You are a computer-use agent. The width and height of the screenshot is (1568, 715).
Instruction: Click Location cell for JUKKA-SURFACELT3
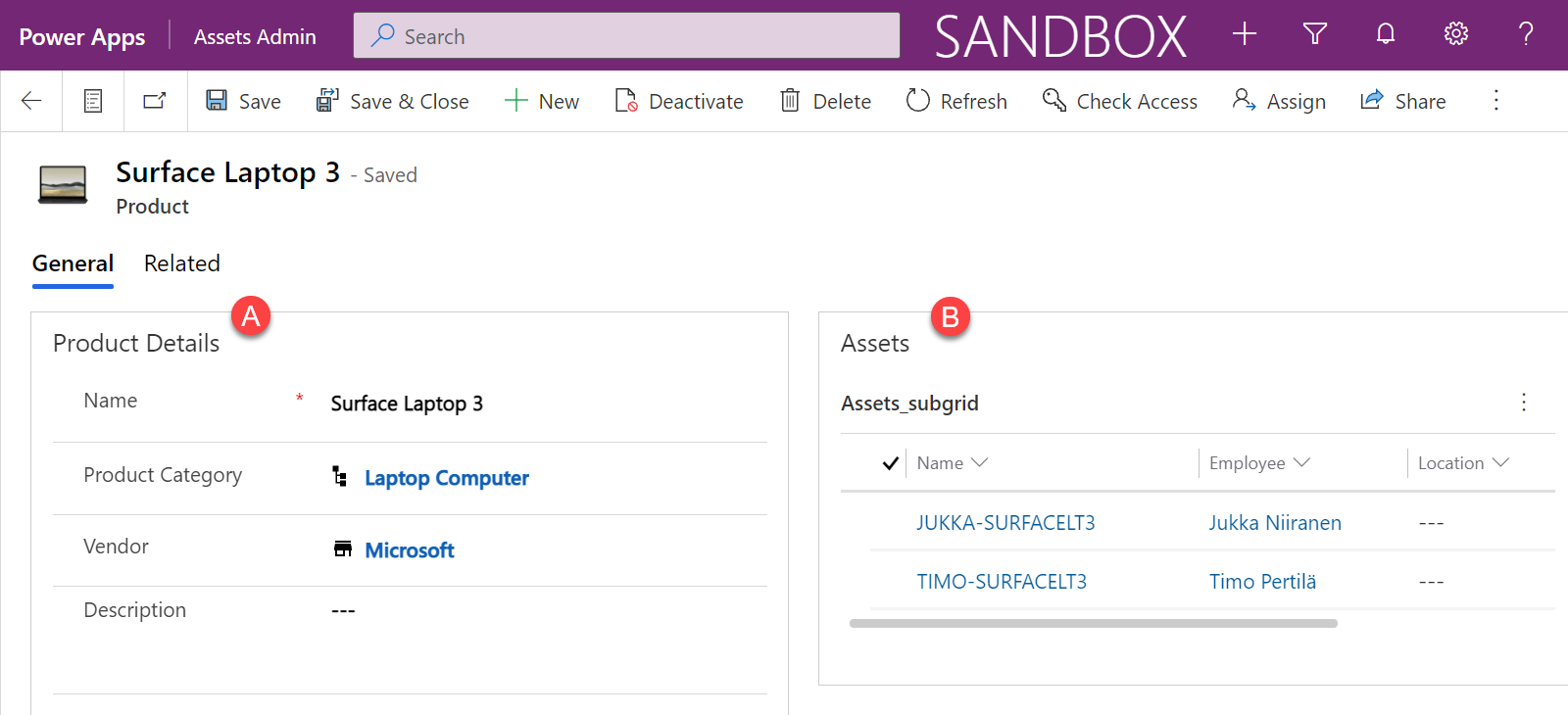point(1431,523)
